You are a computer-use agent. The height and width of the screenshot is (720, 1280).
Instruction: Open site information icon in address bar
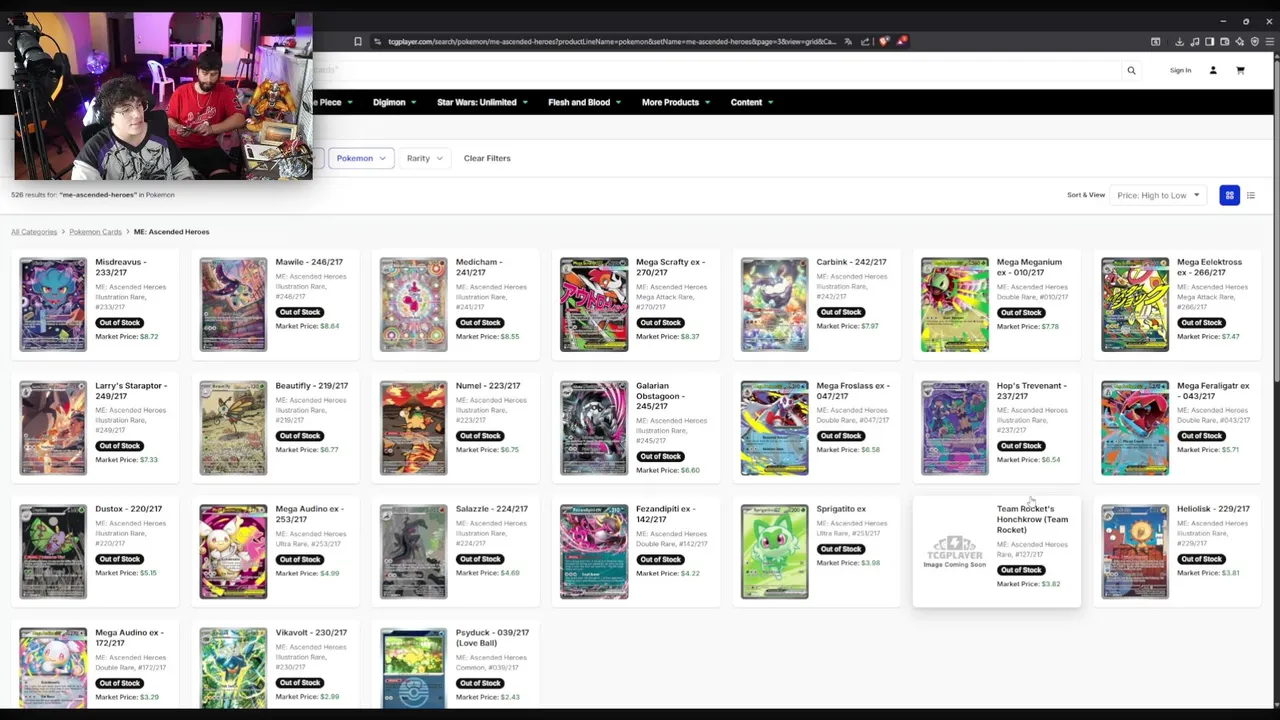pyautogui.click(x=377, y=42)
